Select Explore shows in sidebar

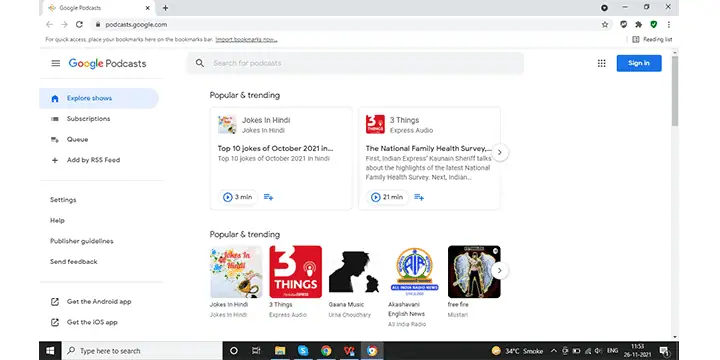coord(99,98)
